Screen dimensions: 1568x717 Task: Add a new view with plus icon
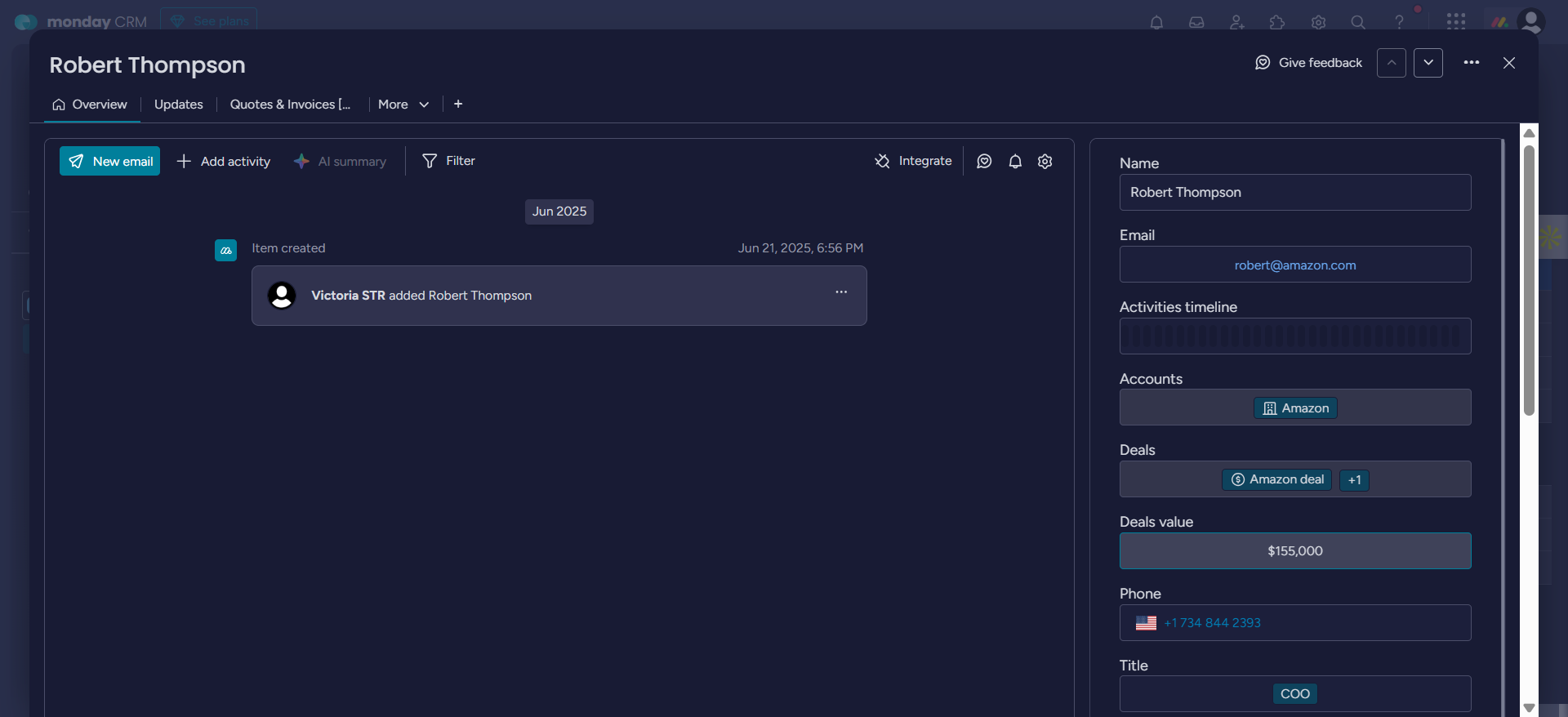click(458, 104)
